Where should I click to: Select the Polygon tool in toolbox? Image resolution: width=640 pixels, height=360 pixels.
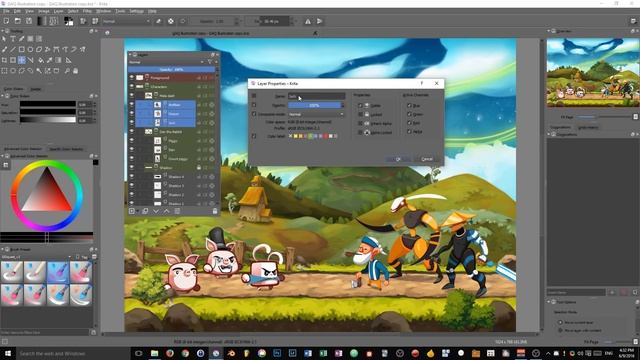[x=39, y=49]
